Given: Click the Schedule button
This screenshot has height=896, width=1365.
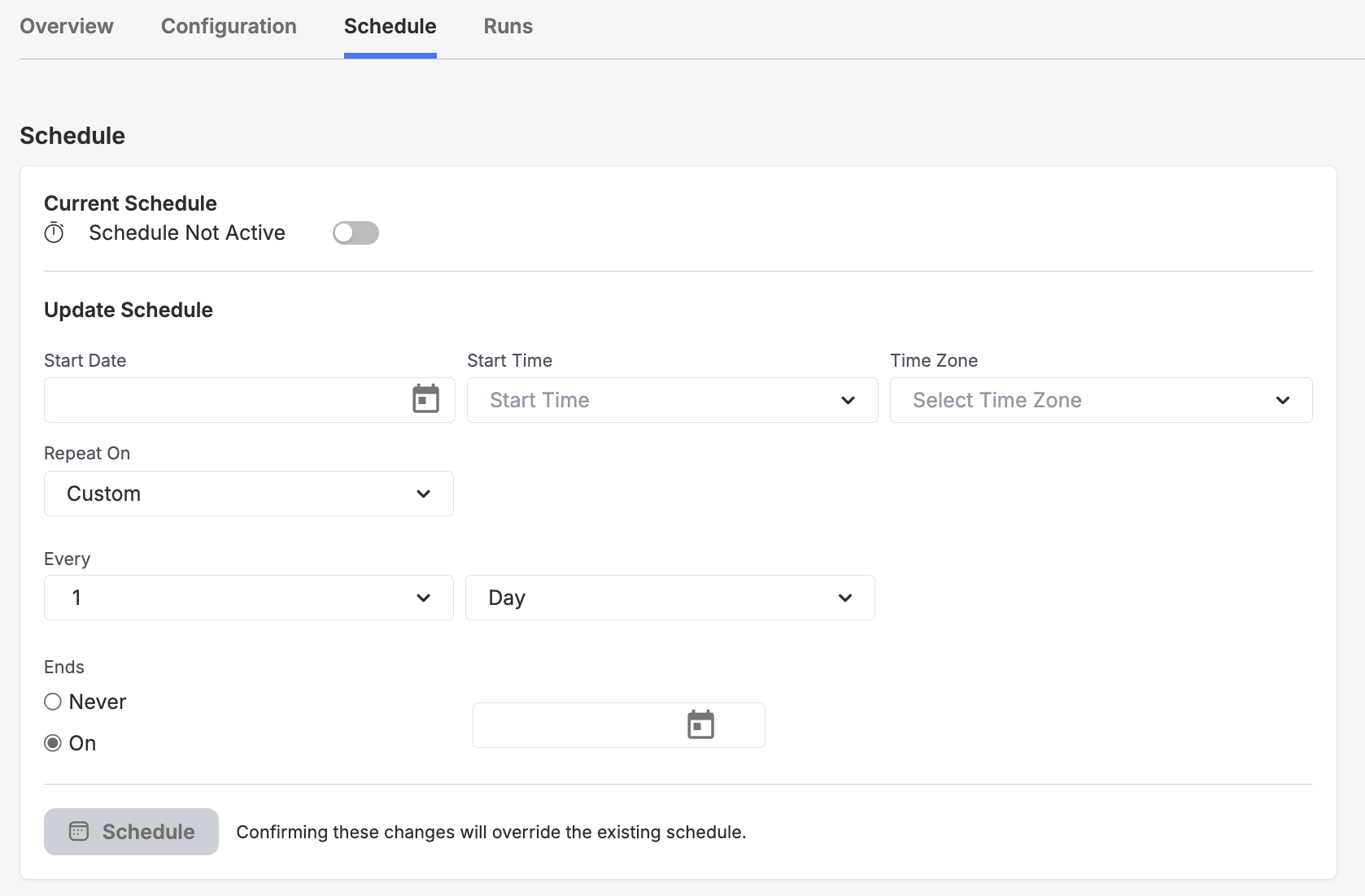Looking at the screenshot, I should click(131, 832).
